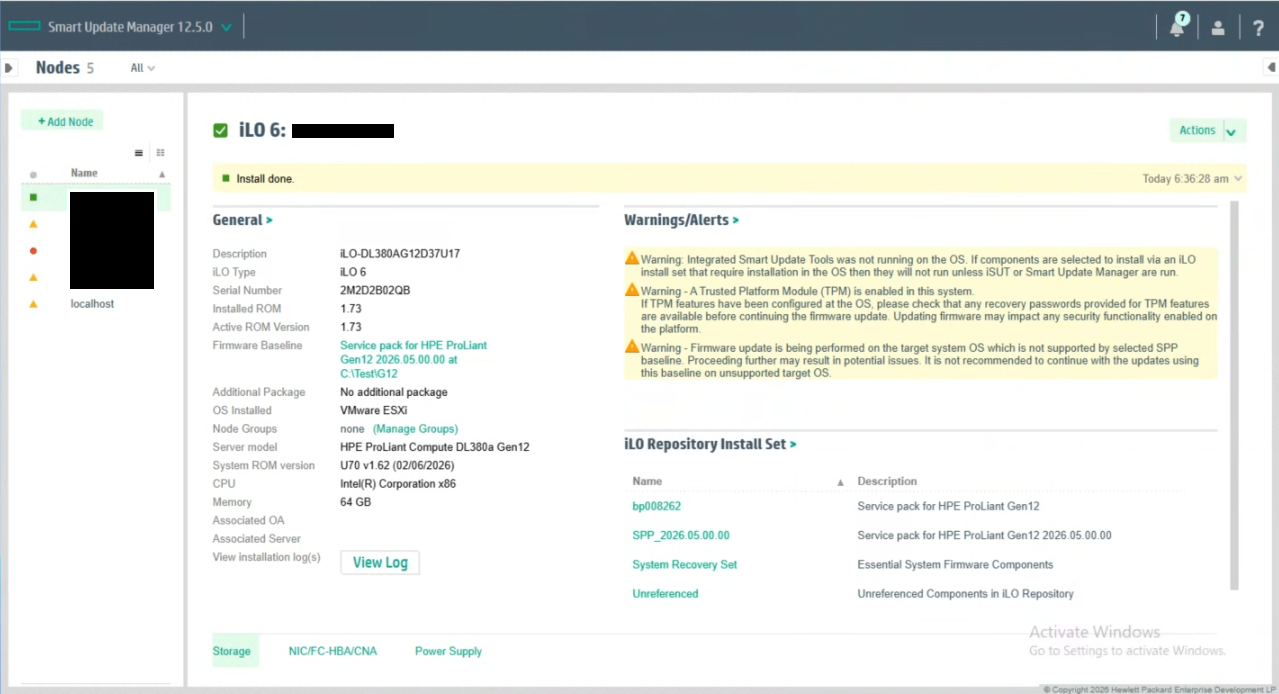Open the iLO Repository Install Set section
This screenshot has width=1279, height=694.
point(710,444)
